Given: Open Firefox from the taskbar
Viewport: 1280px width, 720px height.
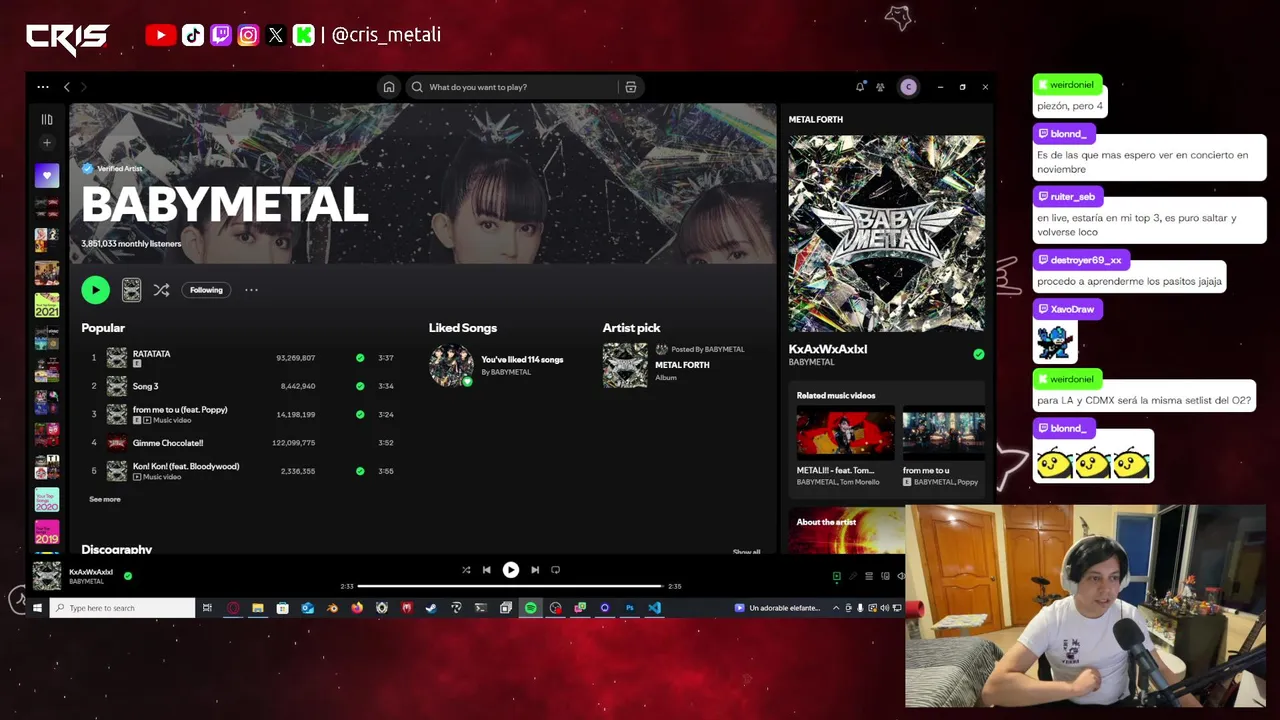Looking at the screenshot, I should (x=357, y=608).
